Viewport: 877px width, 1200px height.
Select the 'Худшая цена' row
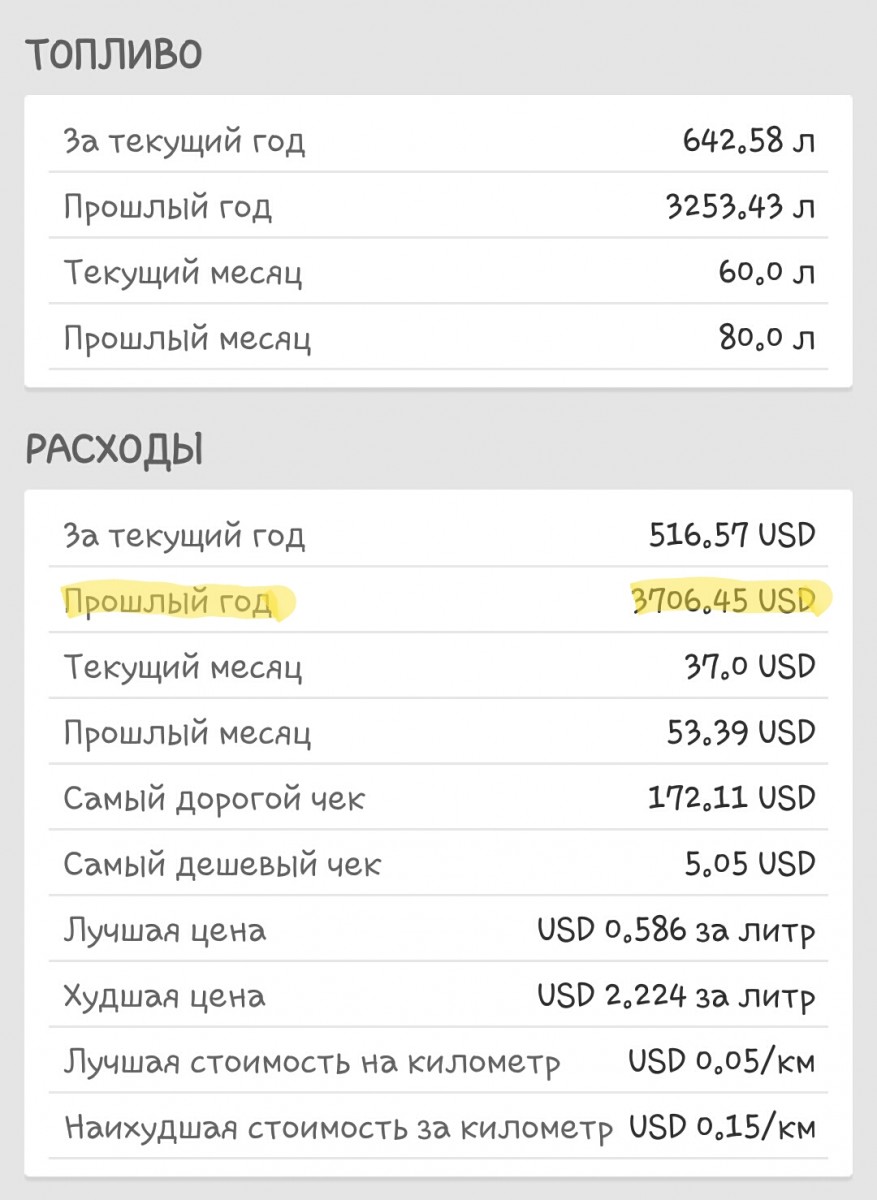click(x=438, y=996)
